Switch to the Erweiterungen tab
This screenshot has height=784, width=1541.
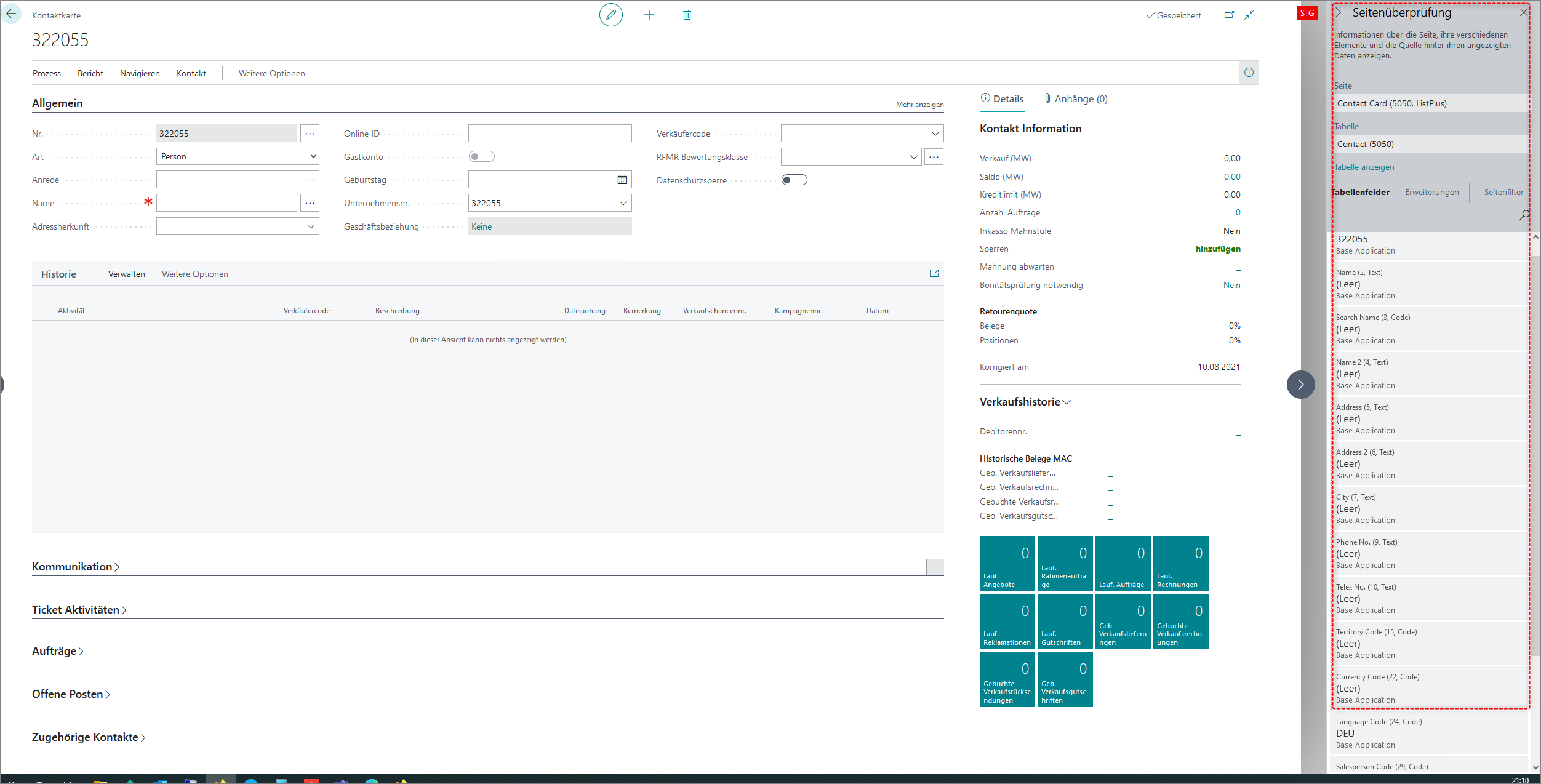(x=1431, y=192)
